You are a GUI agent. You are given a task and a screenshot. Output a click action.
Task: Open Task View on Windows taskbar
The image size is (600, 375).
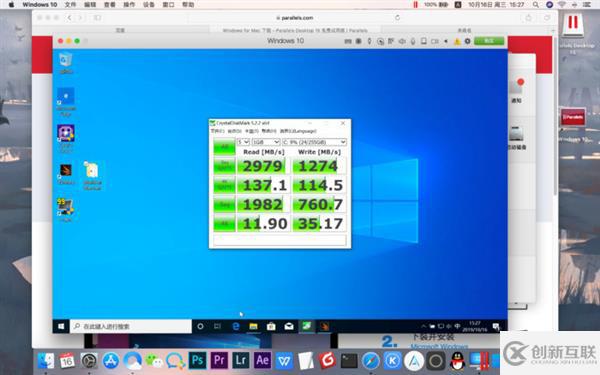point(217,326)
